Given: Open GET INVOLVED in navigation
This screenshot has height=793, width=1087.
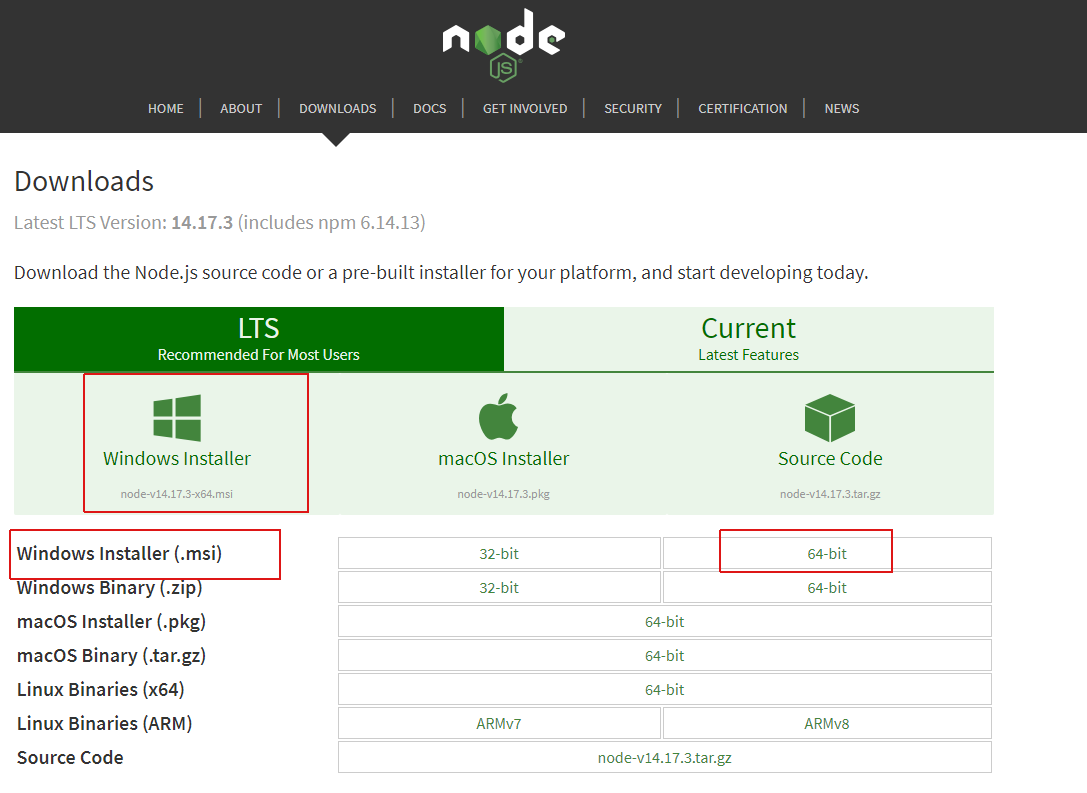Looking at the screenshot, I should click(x=525, y=109).
